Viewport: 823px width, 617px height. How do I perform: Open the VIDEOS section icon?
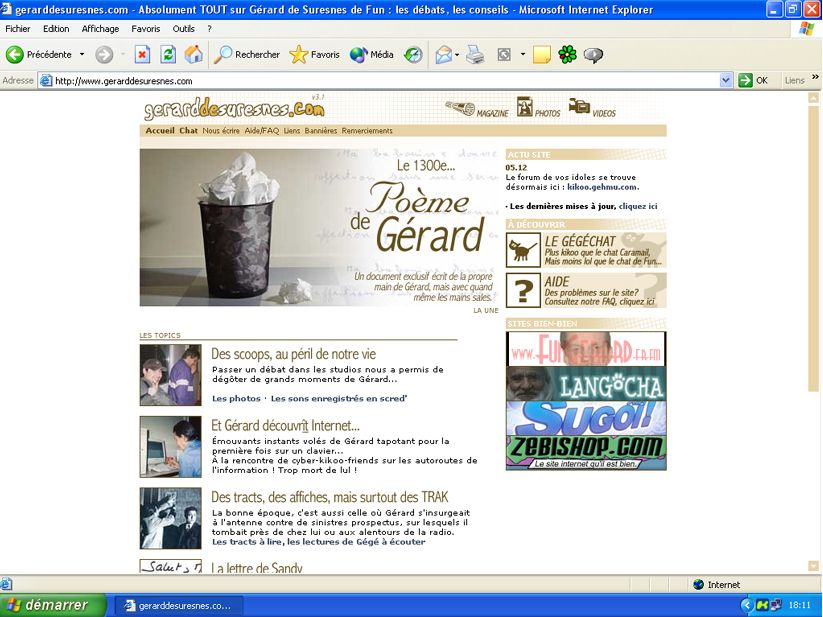coord(579,105)
